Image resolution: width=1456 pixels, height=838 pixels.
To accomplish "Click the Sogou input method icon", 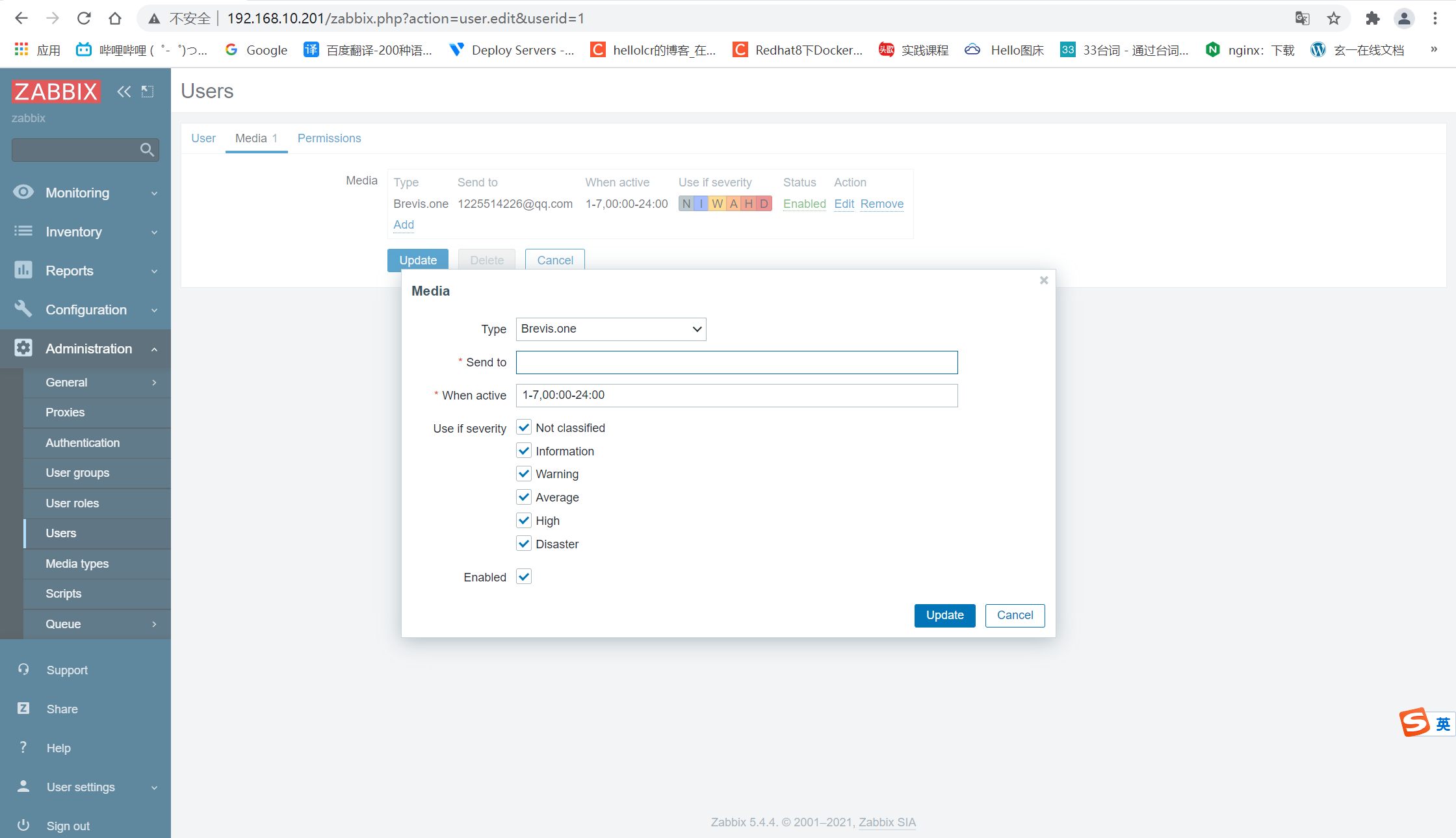I will (1415, 722).
